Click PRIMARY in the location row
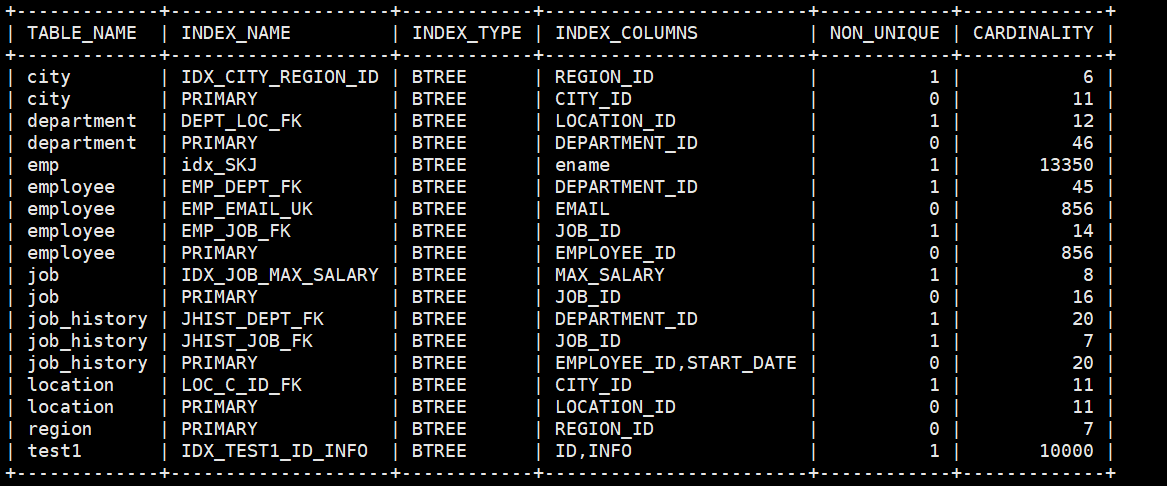This screenshot has height=486, width=1167. (x=220, y=406)
